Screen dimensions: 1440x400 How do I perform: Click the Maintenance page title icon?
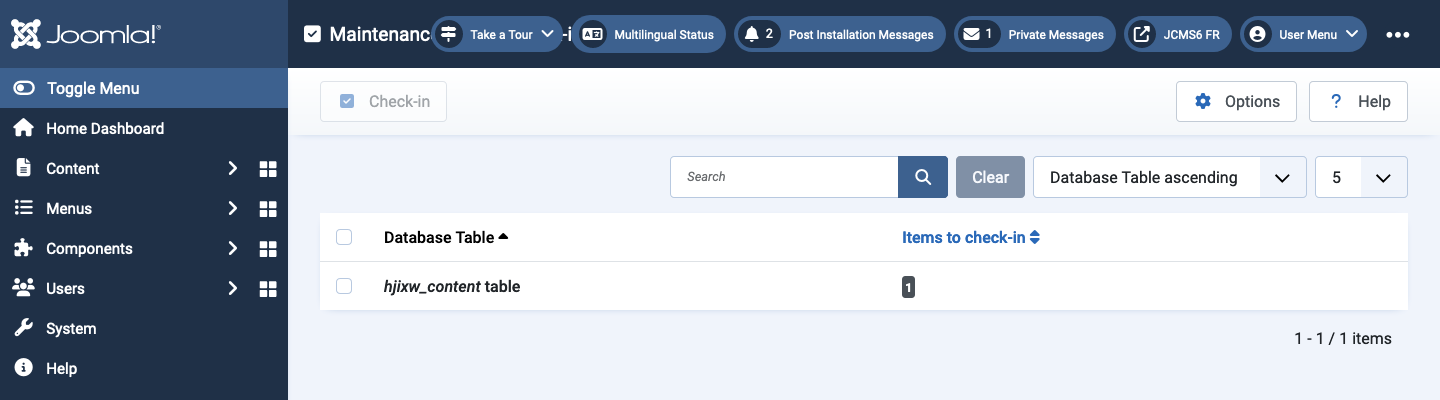(x=312, y=34)
